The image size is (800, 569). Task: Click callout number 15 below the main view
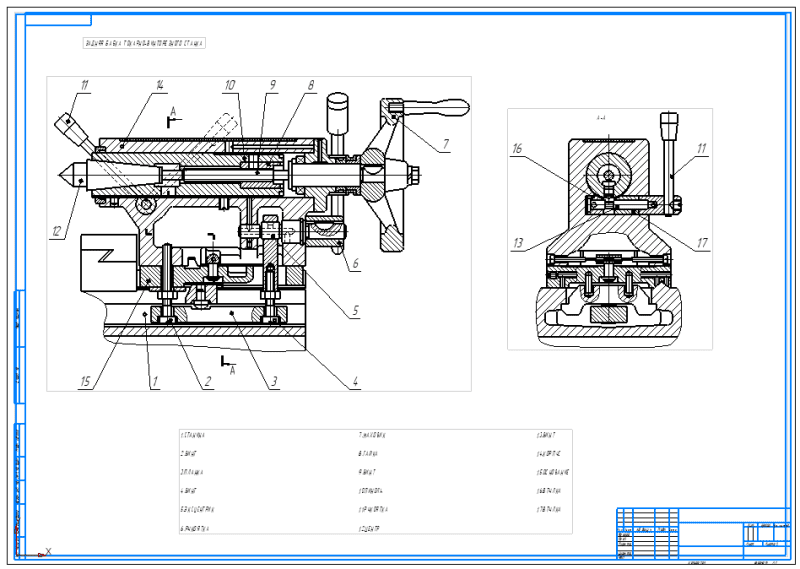coord(85,381)
